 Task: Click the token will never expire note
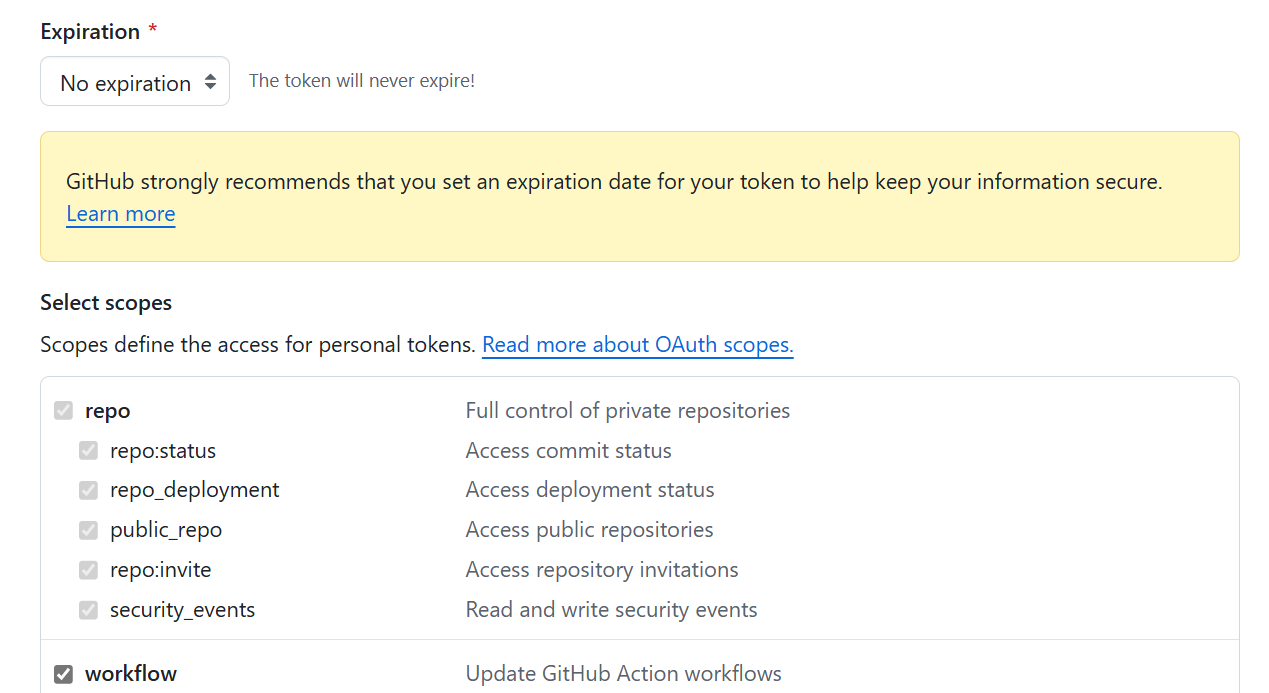(x=362, y=81)
